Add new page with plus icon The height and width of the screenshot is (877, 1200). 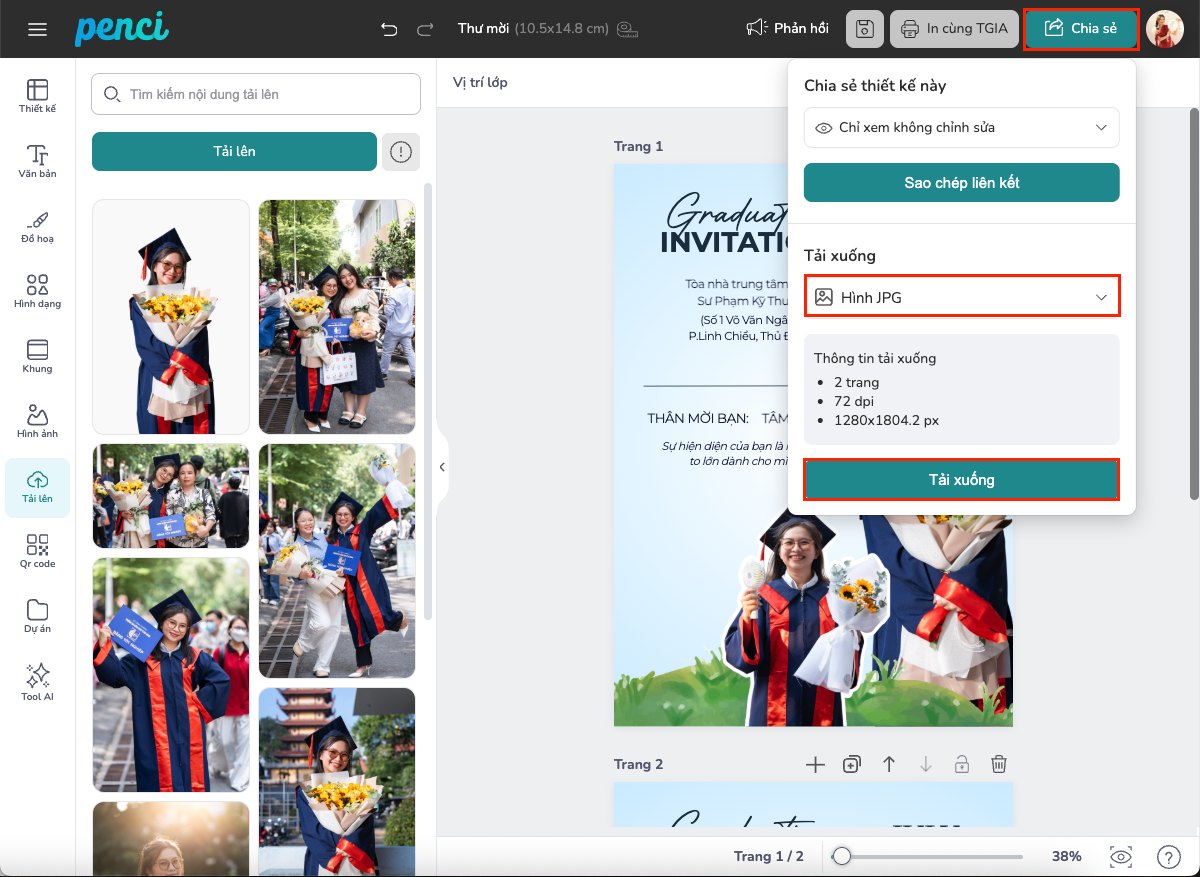(x=815, y=764)
